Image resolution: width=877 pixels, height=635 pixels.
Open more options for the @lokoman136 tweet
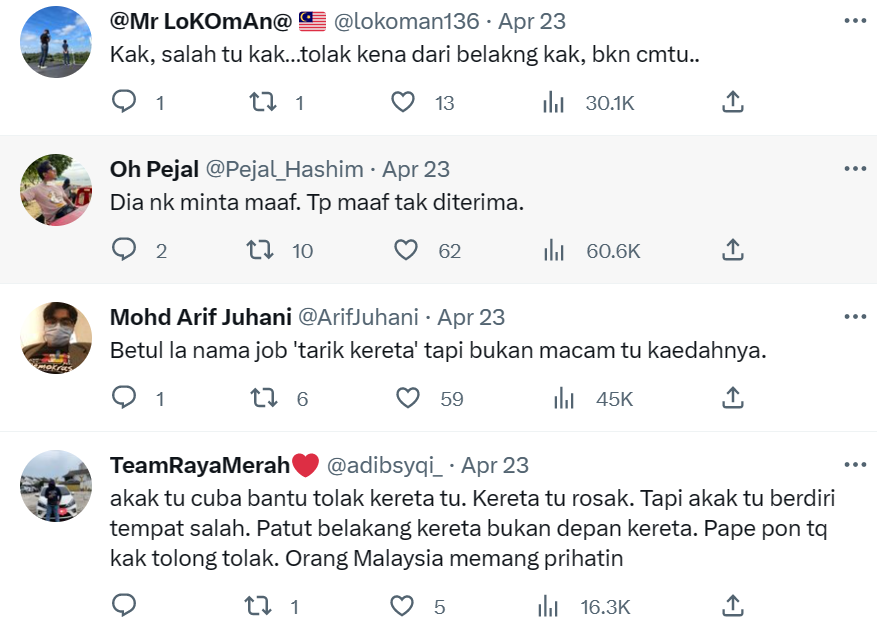(855, 20)
